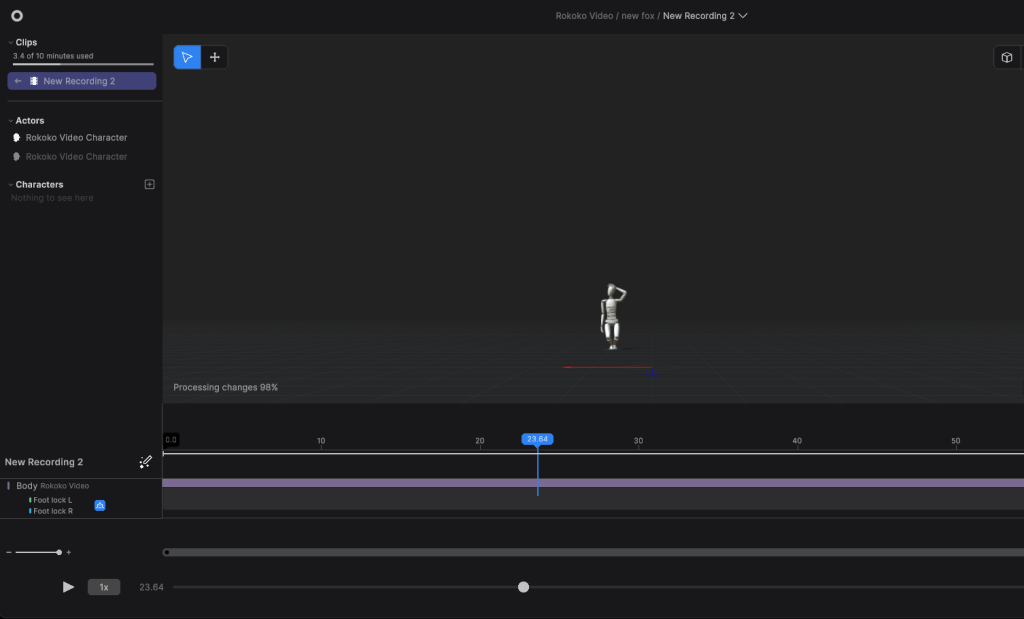This screenshot has width=1024, height=619.
Task: Collapse the Actors section
Action: pyautogui.click(x=10, y=121)
